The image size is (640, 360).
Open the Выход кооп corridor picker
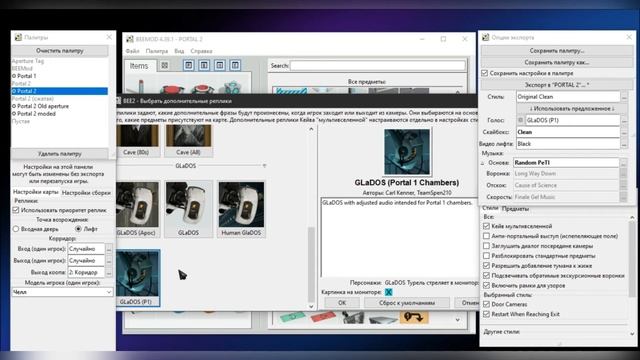coord(109,272)
